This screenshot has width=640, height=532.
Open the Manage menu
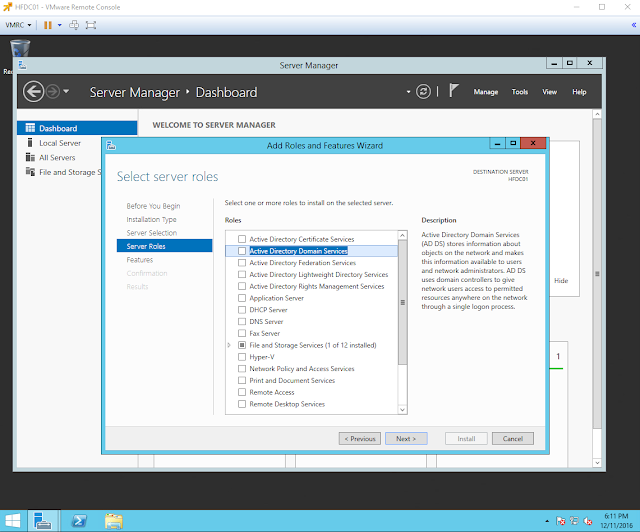point(486,92)
